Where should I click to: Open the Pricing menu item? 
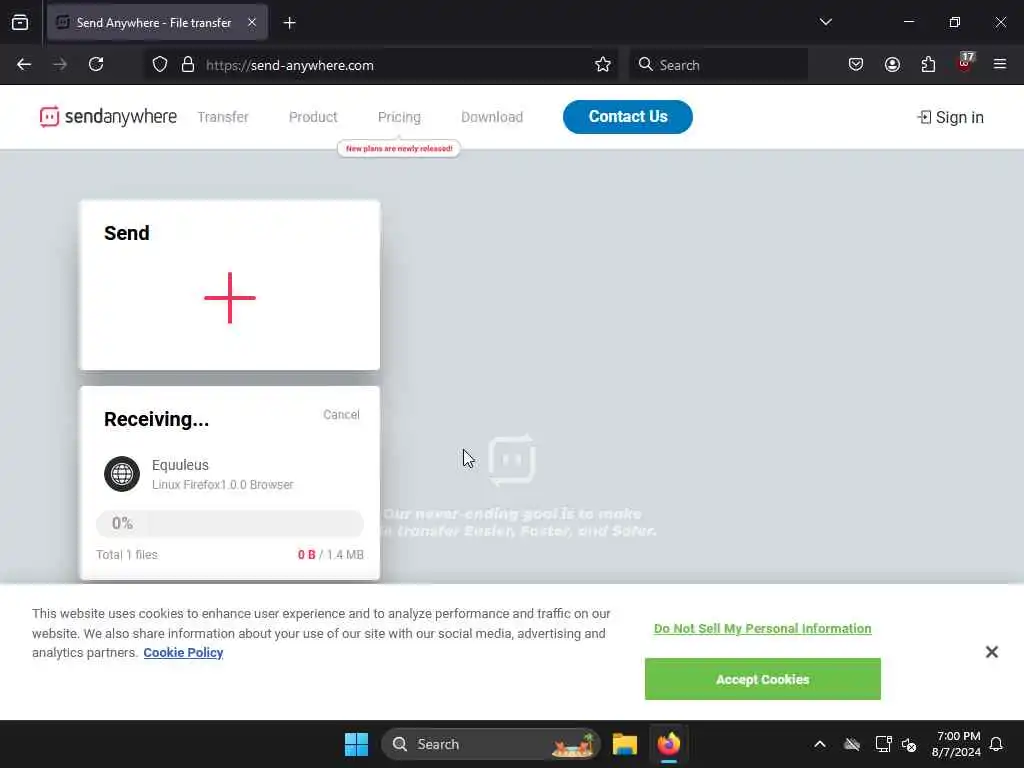click(399, 117)
